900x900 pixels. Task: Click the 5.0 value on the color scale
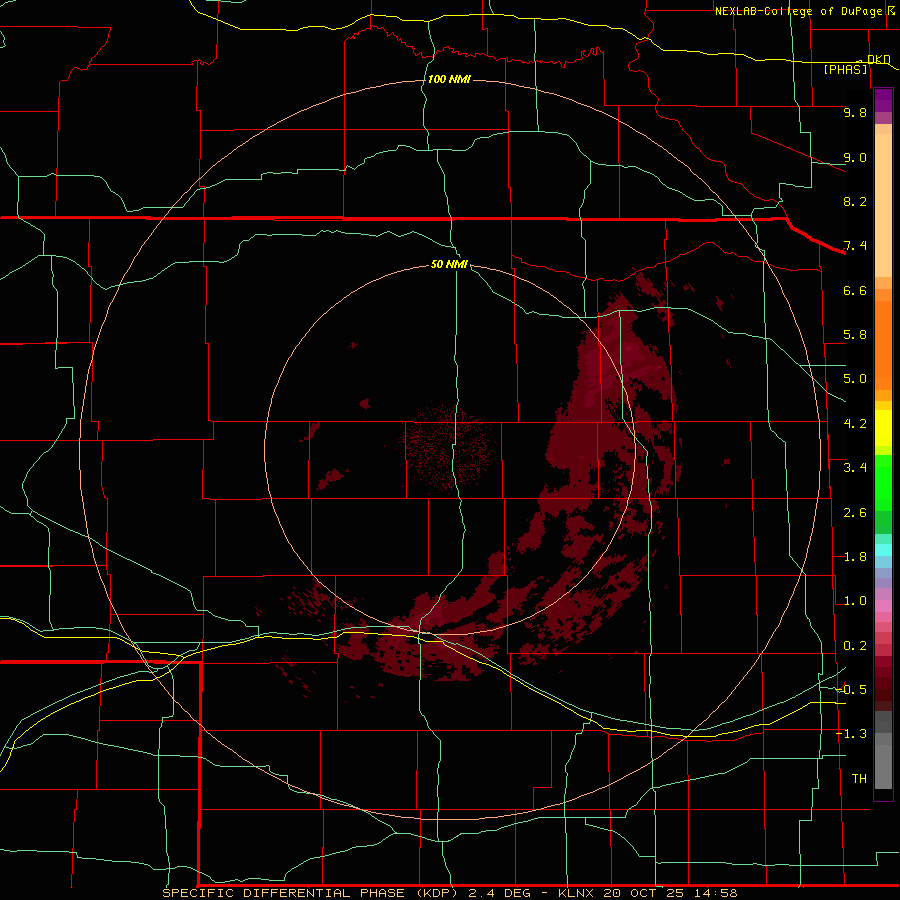pyautogui.click(x=855, y=379)
